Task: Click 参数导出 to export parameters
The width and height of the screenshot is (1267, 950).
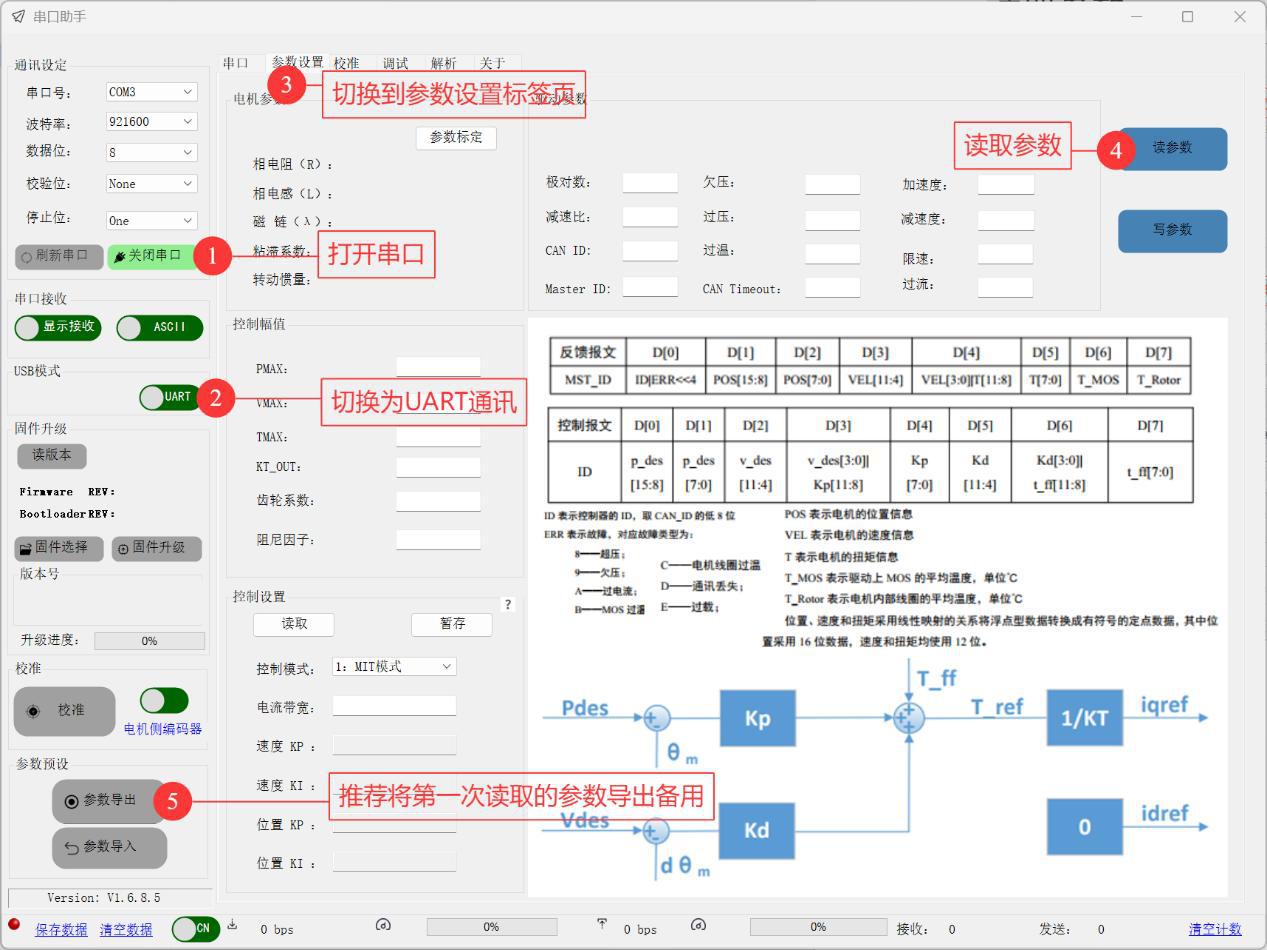Action: point(108,801)
